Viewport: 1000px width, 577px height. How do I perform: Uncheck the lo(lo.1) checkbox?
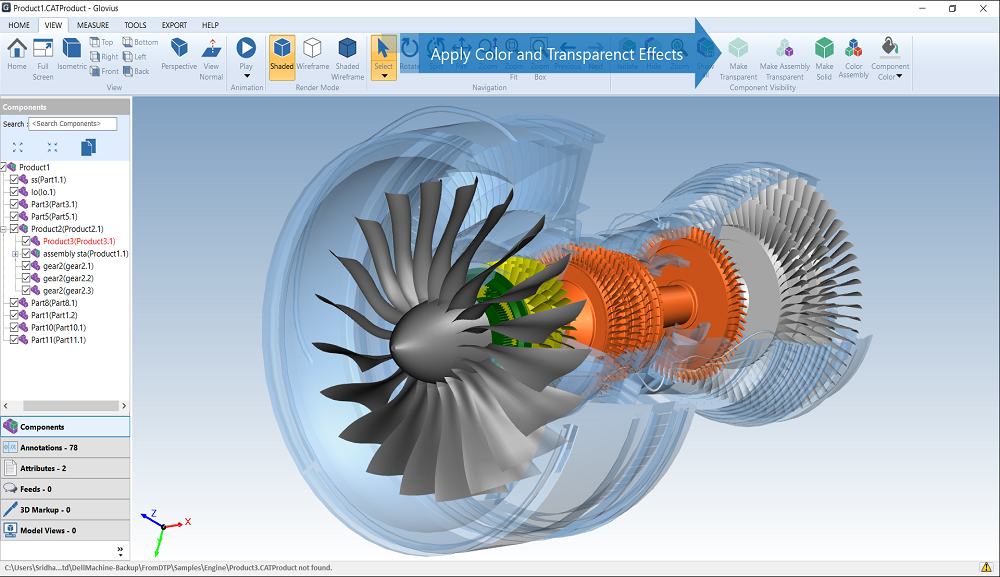(14, 192)
